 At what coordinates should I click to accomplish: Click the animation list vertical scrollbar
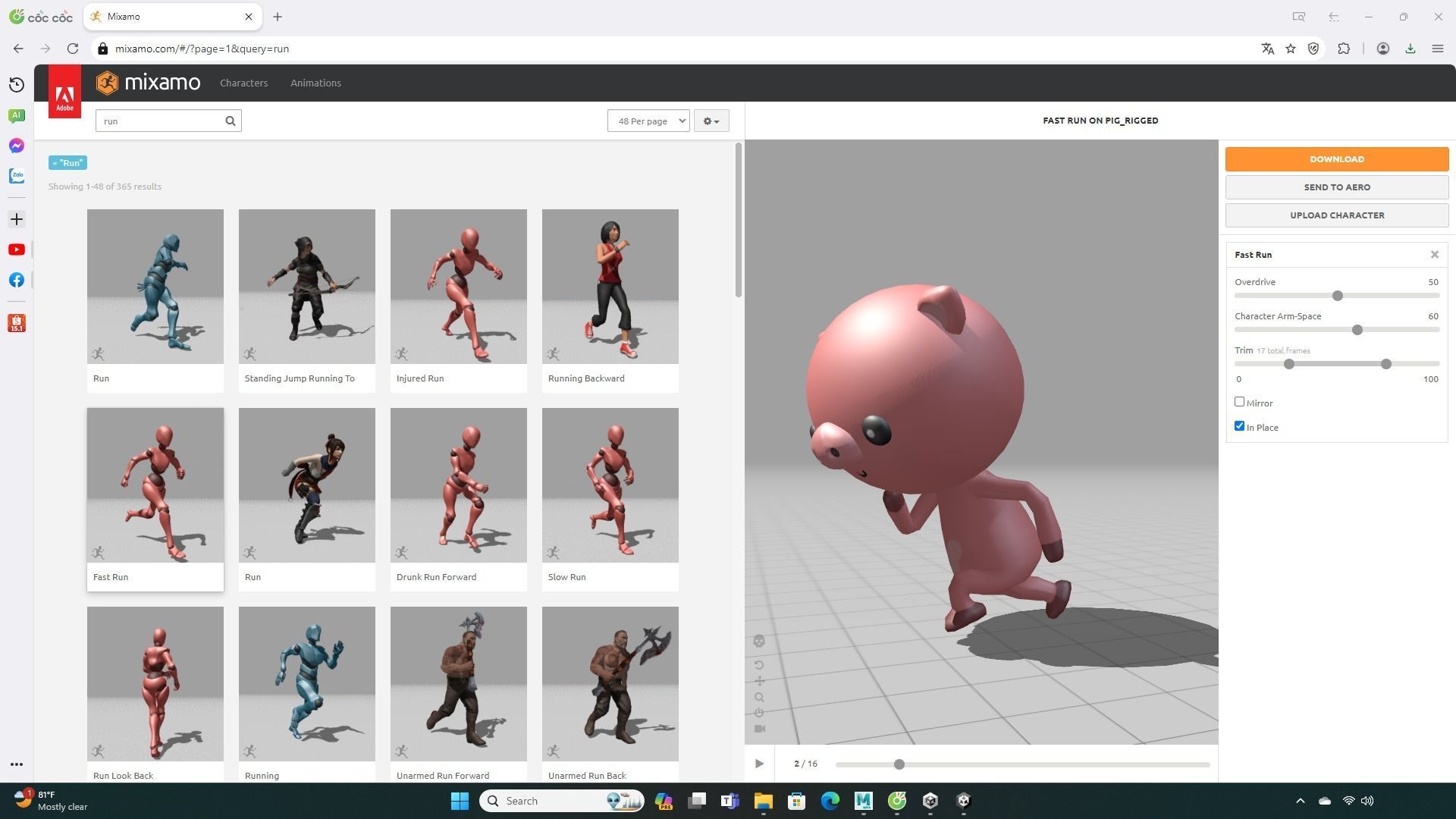tap(739, 220)
